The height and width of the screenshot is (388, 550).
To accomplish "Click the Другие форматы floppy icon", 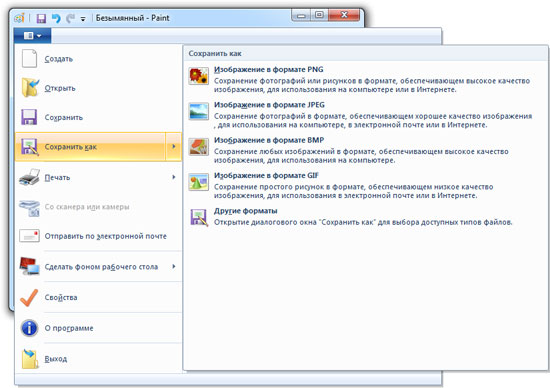I will pyautogui.click(x=199, y=217).
